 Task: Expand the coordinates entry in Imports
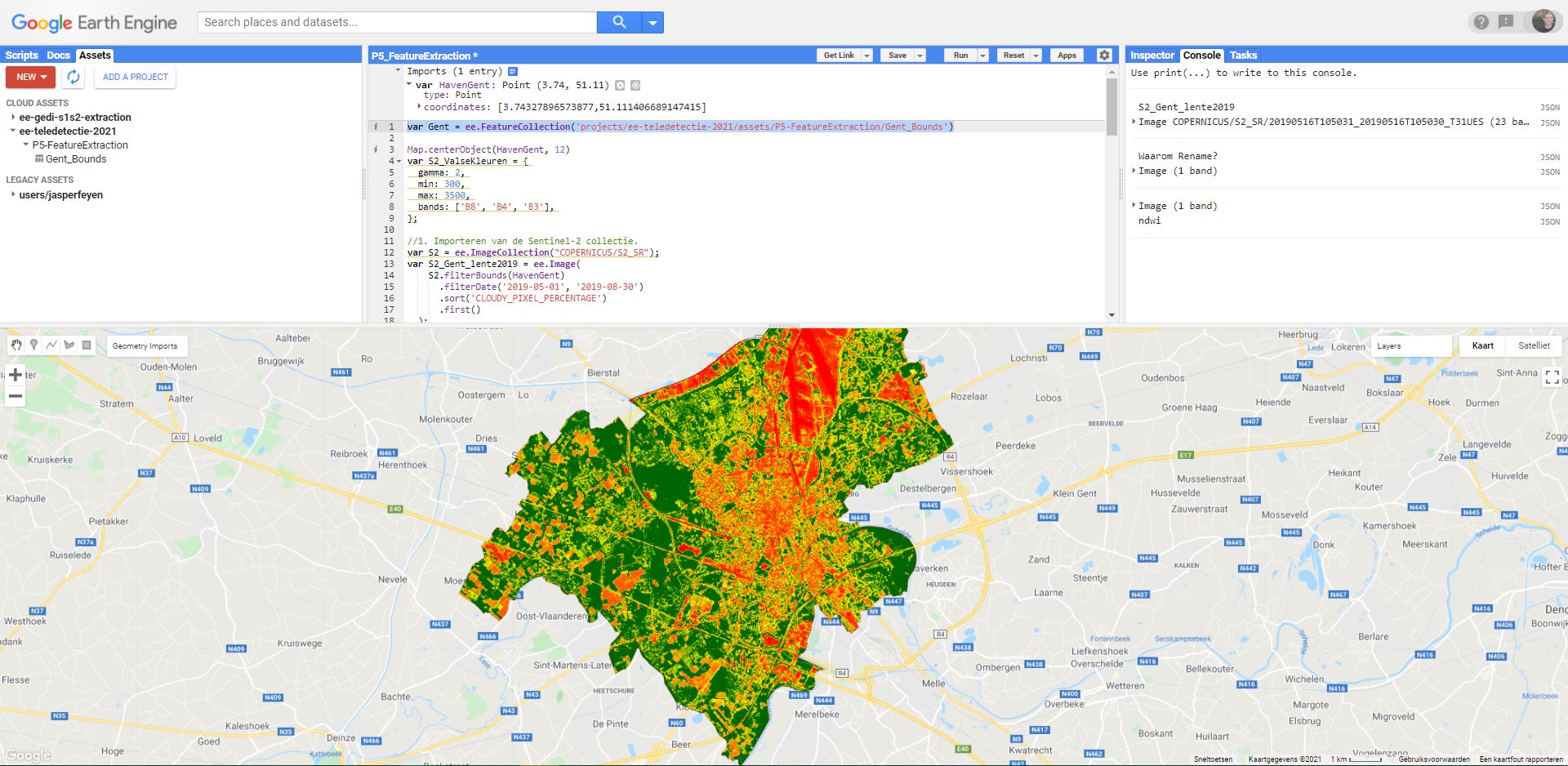coord(419,106)
